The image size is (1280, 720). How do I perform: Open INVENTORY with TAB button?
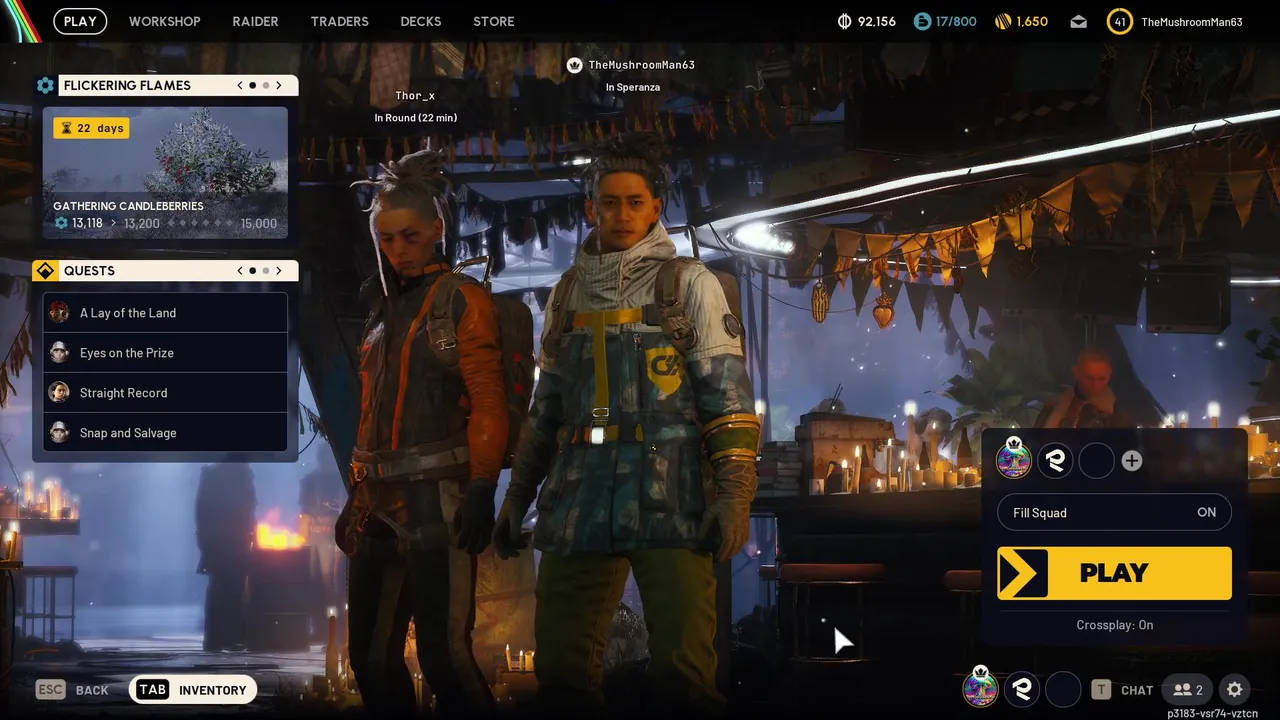pos(193,690)
